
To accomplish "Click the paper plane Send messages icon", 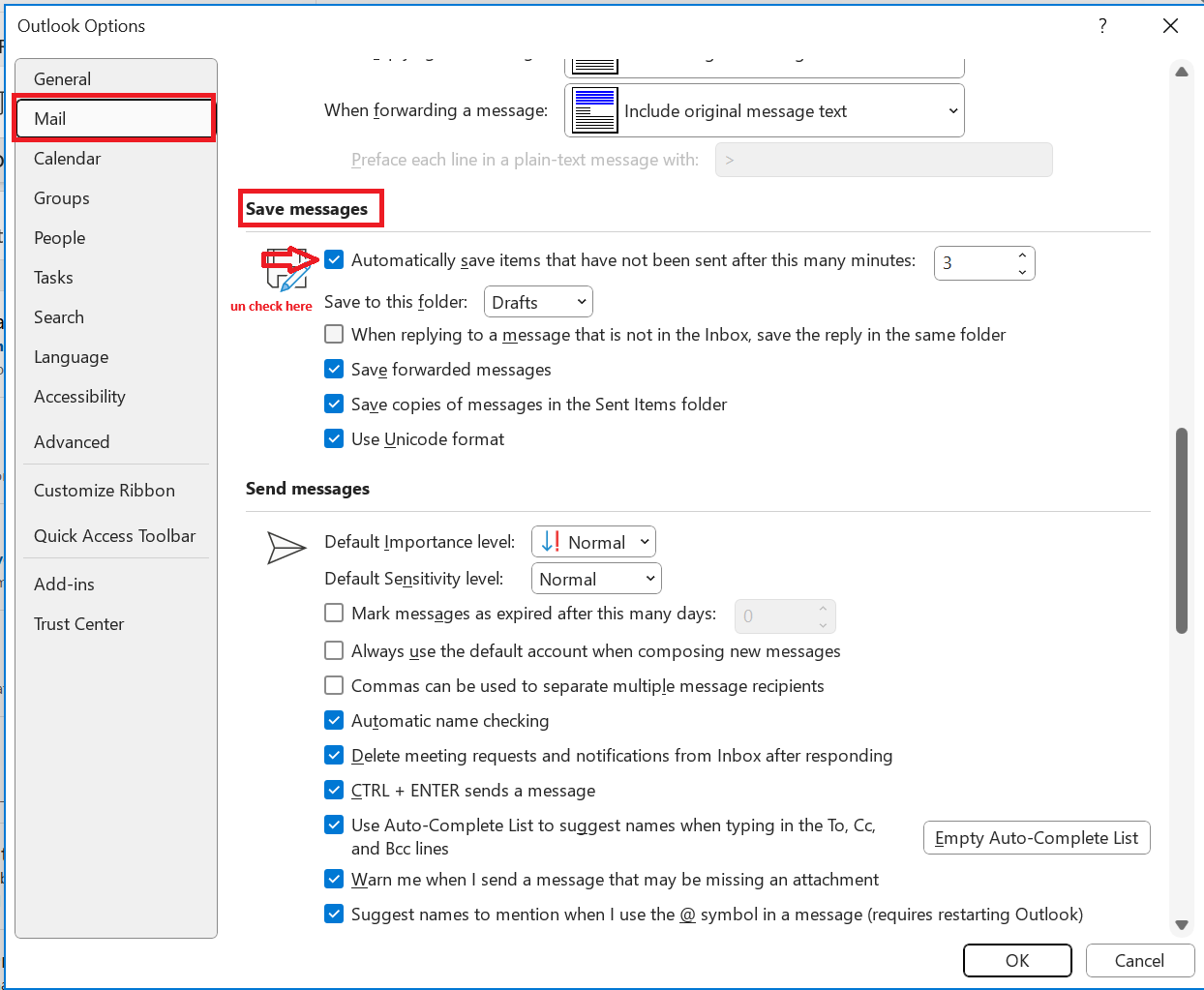I will click(x=286, y=548).
